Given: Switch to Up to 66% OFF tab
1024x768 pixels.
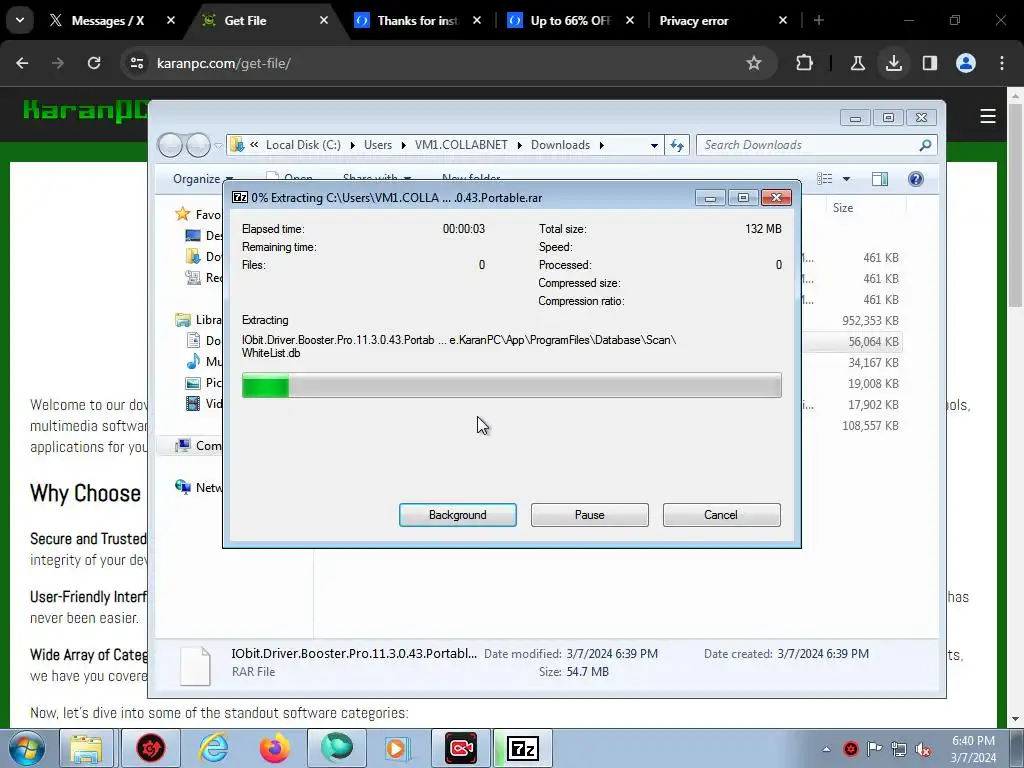Looking at the screenshot, I should (x=569, y=21).
